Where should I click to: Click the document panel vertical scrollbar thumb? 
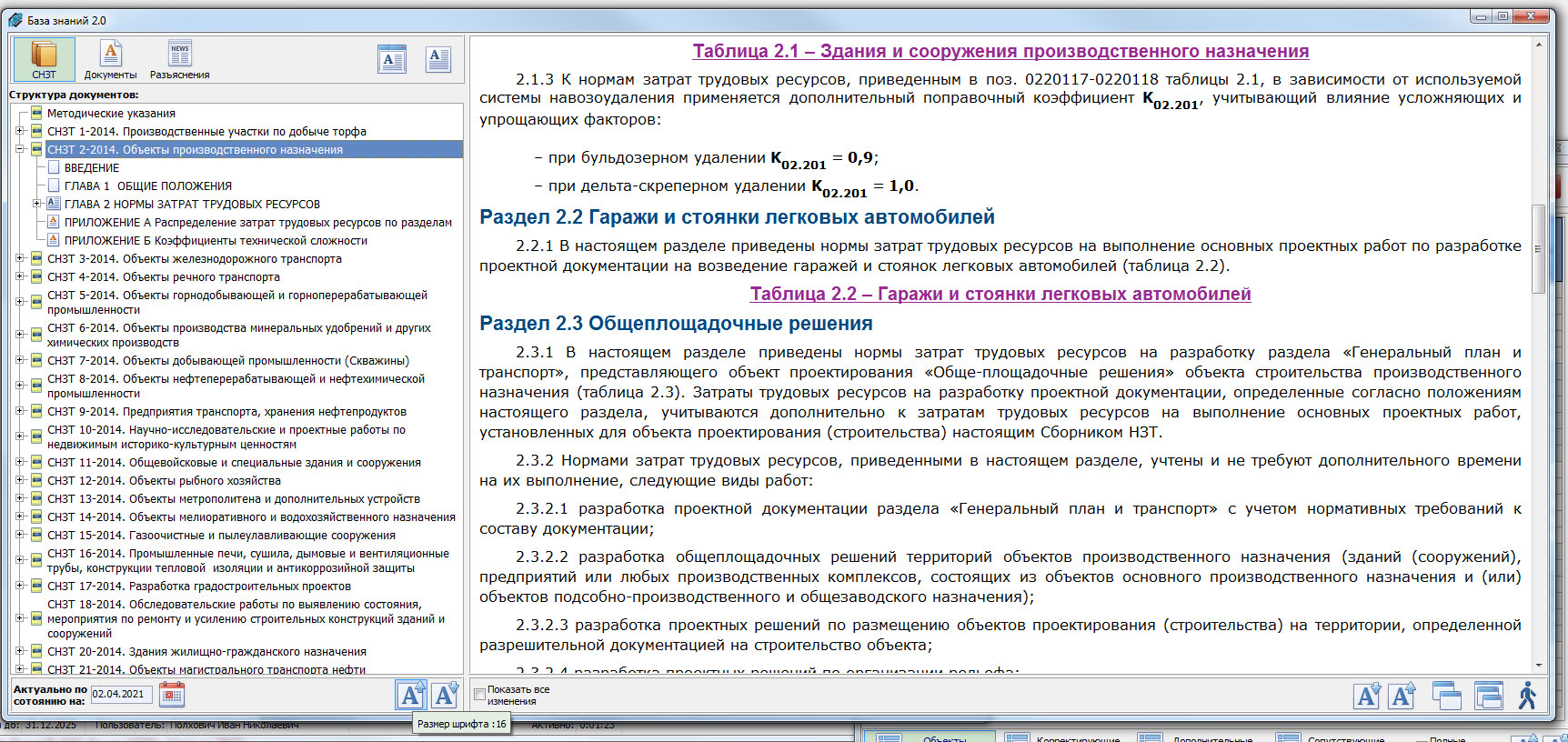click(x=1538, y=248)
